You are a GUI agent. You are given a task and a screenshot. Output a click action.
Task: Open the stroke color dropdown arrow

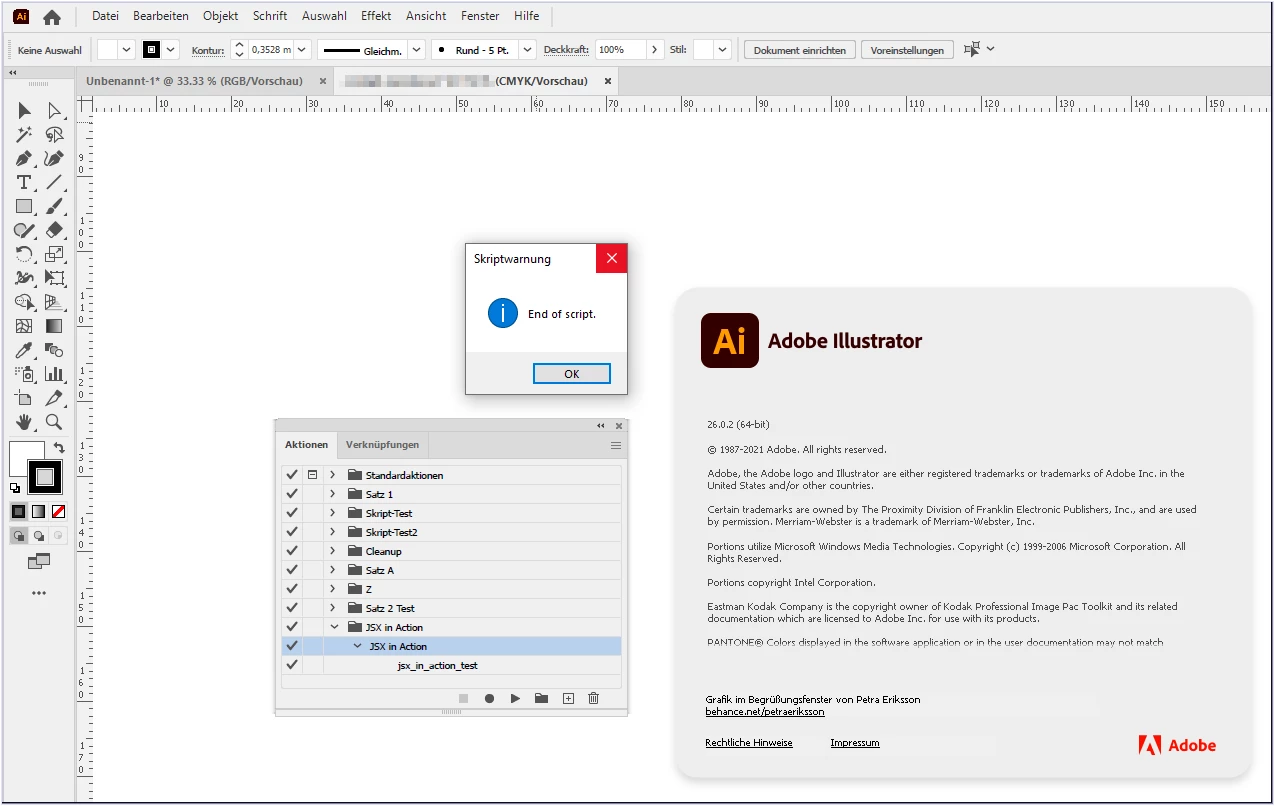tap(172, 50)
